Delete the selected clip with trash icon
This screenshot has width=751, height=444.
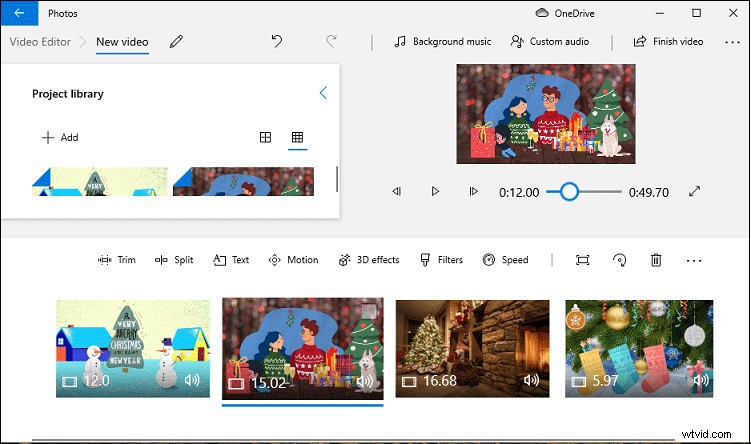point(656,260)
